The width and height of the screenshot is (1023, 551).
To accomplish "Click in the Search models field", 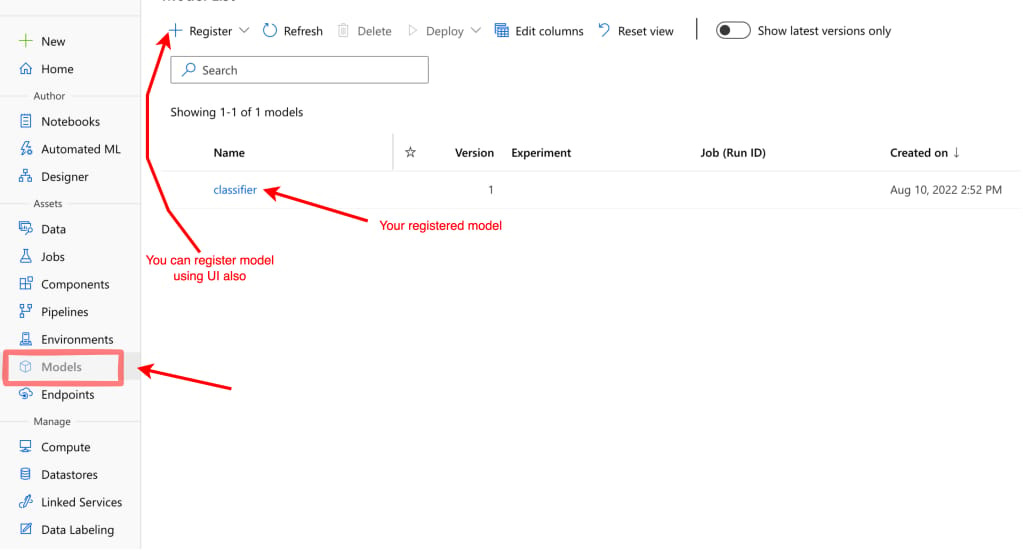I will [299, 70].
